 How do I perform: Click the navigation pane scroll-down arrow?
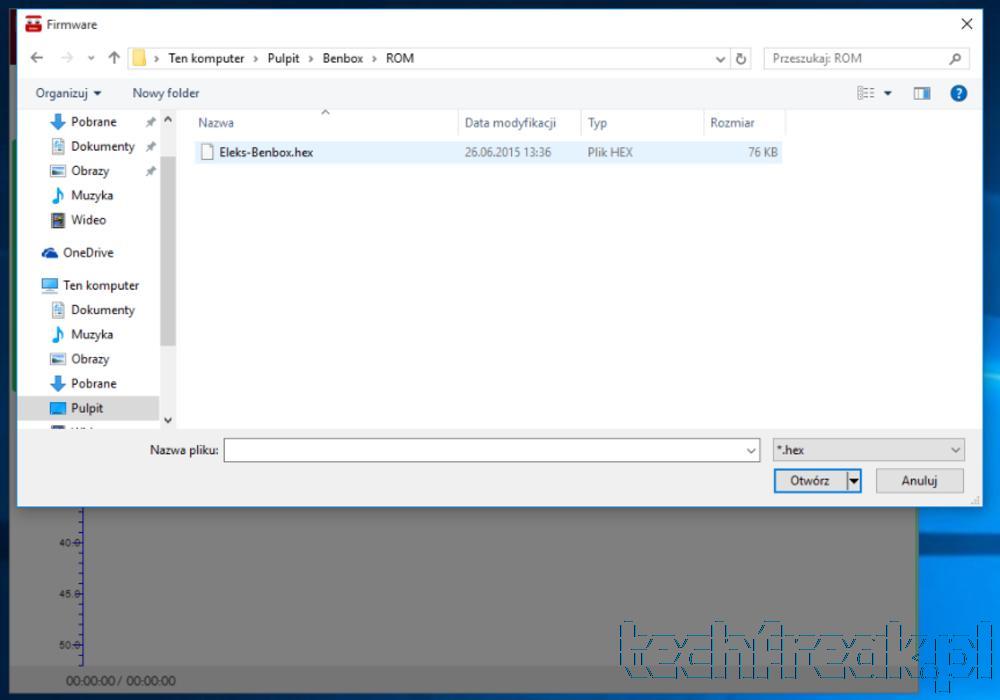click(168, 420)
